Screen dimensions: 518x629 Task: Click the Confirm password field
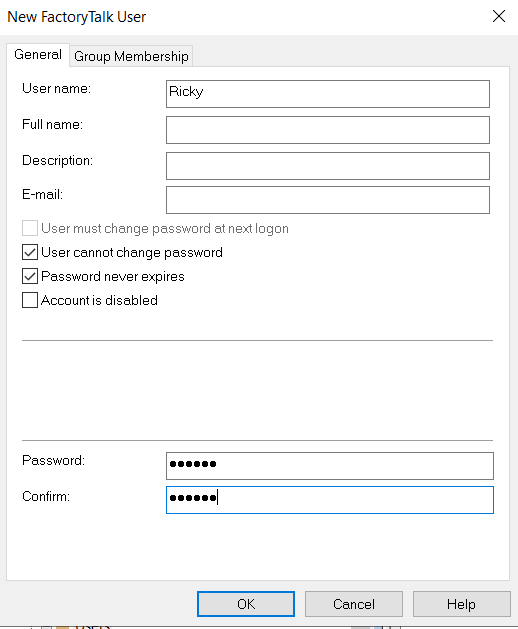pyautogui.click(x=330, y=500)
